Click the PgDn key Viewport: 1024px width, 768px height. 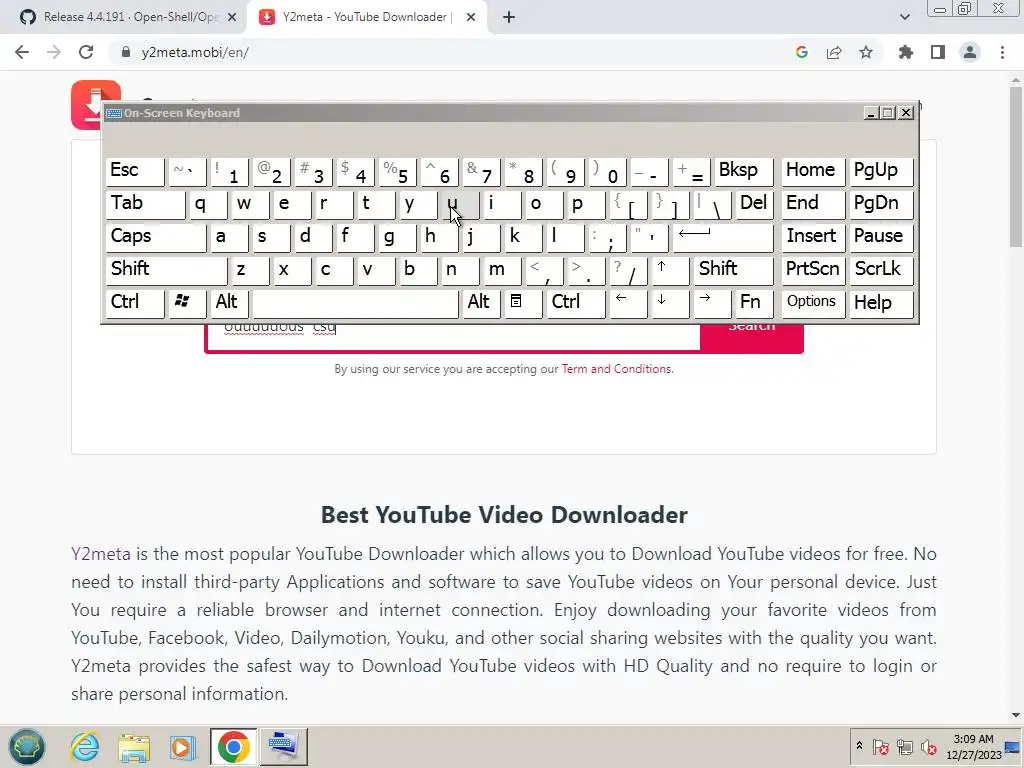881,204
